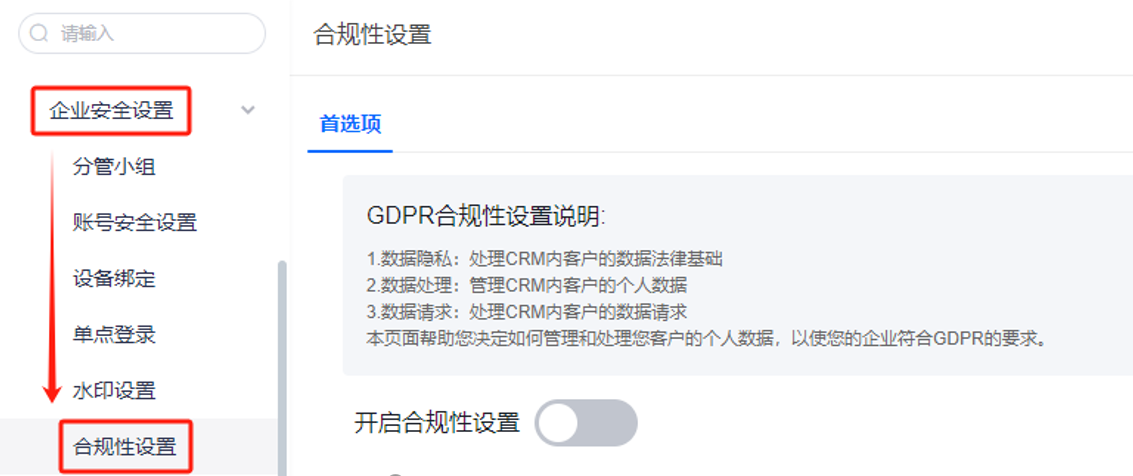Collapse the 企业安全设置 chevron arrow

[248, 111]
